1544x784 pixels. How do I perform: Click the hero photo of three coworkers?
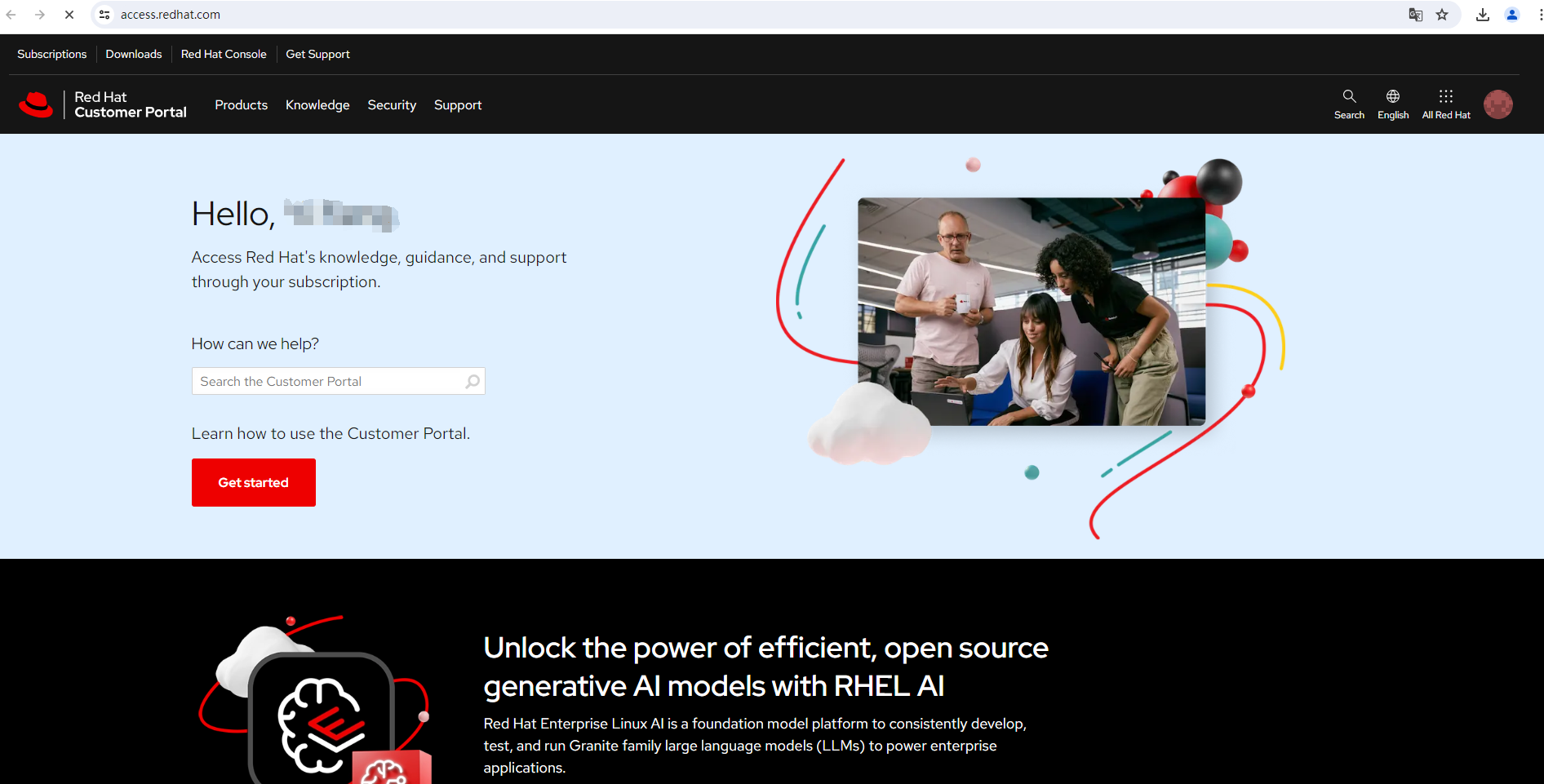tap(1032, 312)
